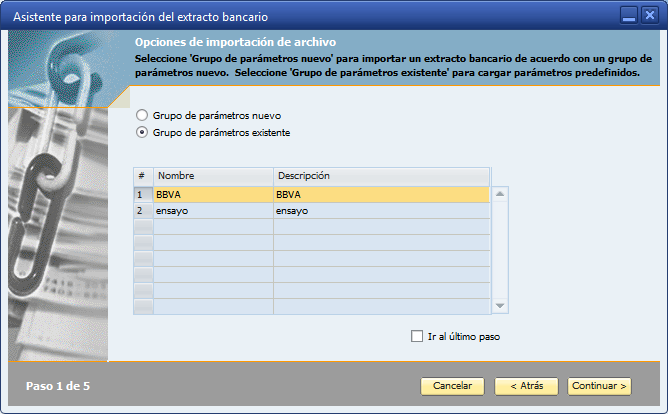Select row number 1 in the table

coord(142,195)
